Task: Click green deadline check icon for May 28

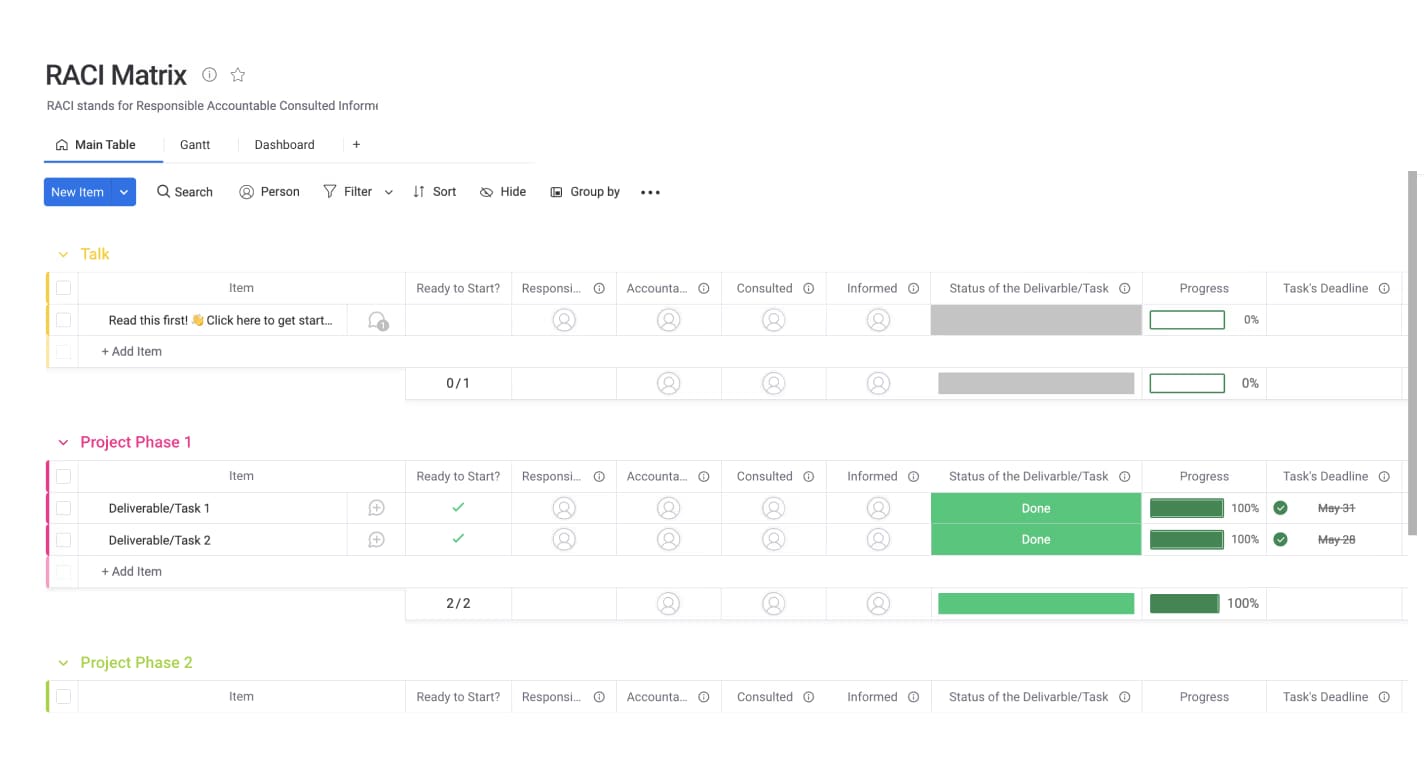Action: point(1280,540)
